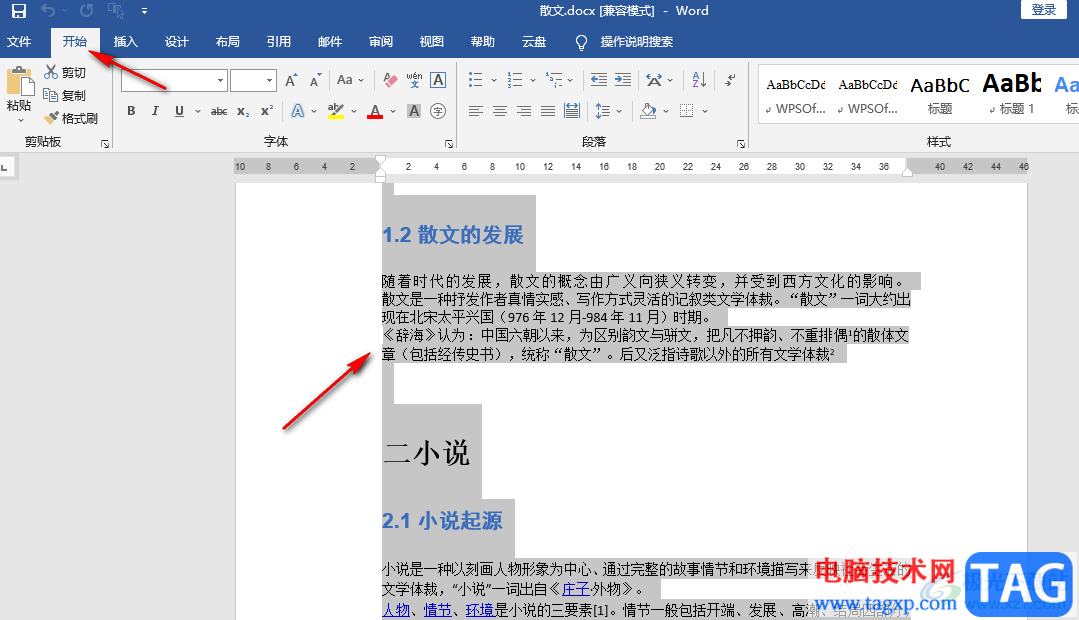Clear all formatting eraser icon
The height and width of the screenshot is (620, 1079).
click(390, 81)
